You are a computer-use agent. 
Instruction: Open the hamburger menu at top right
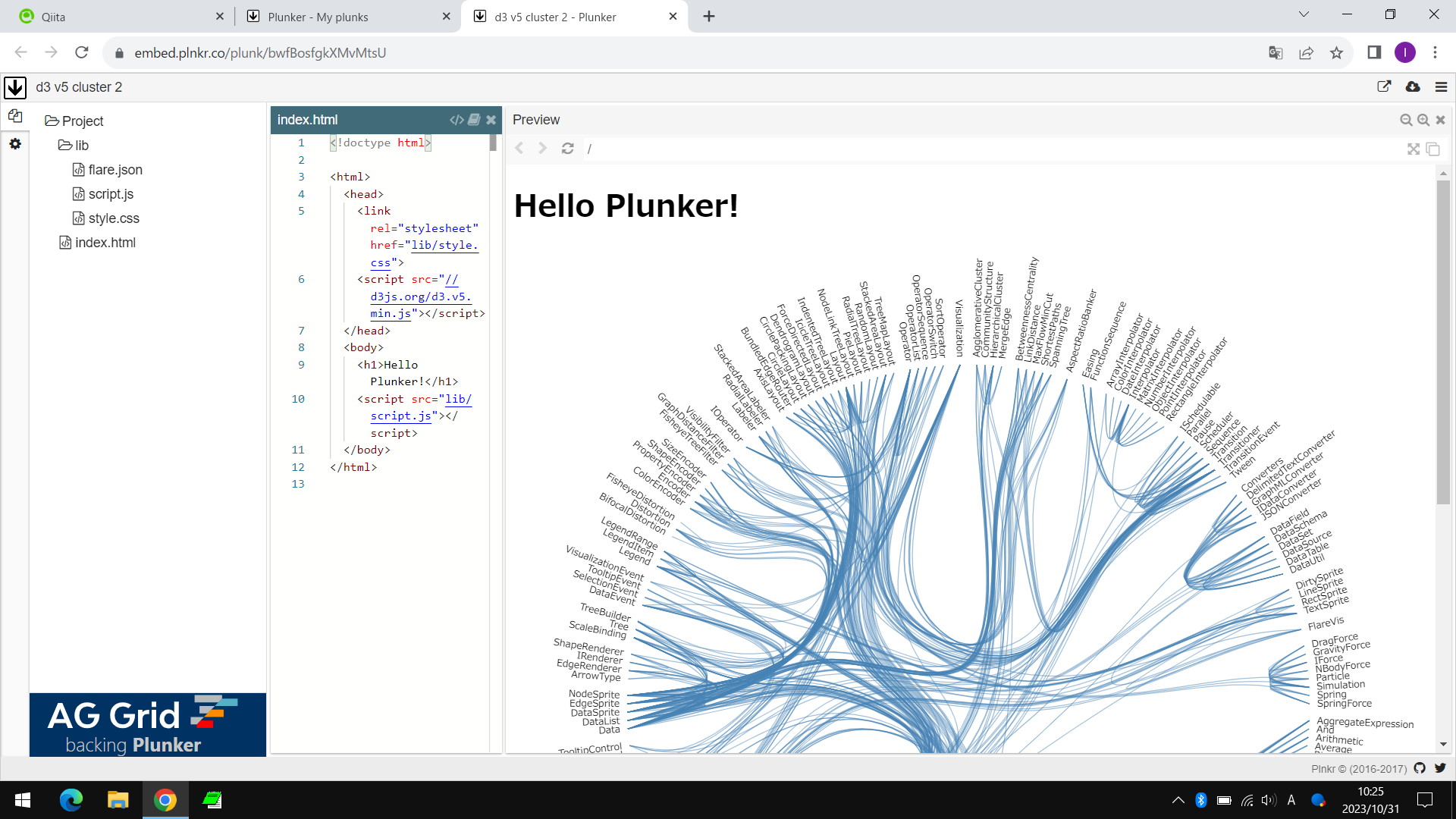click(x=1441, y=87)
